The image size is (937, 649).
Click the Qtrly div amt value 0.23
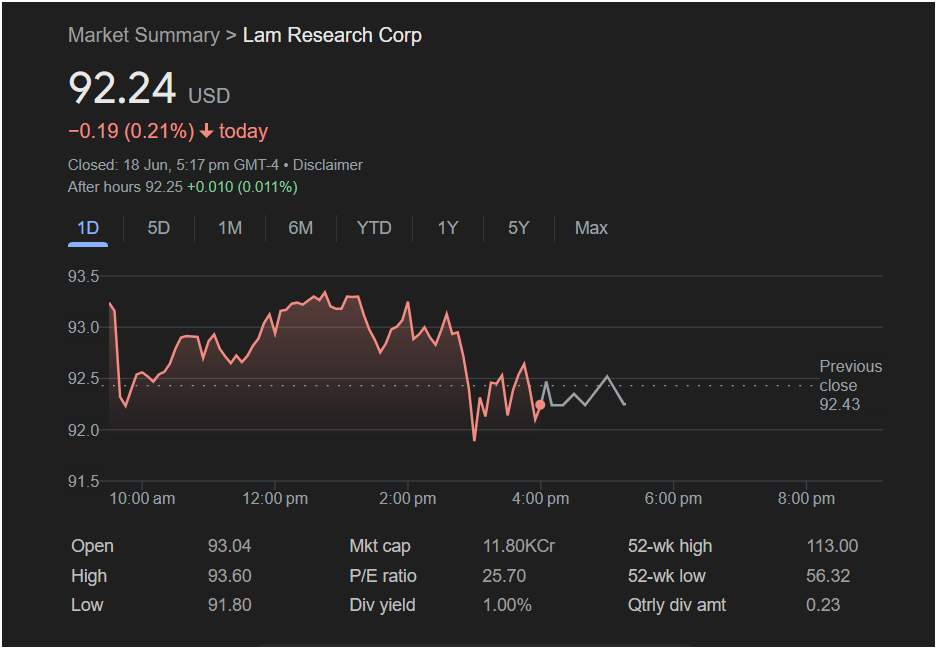(823, 605)
